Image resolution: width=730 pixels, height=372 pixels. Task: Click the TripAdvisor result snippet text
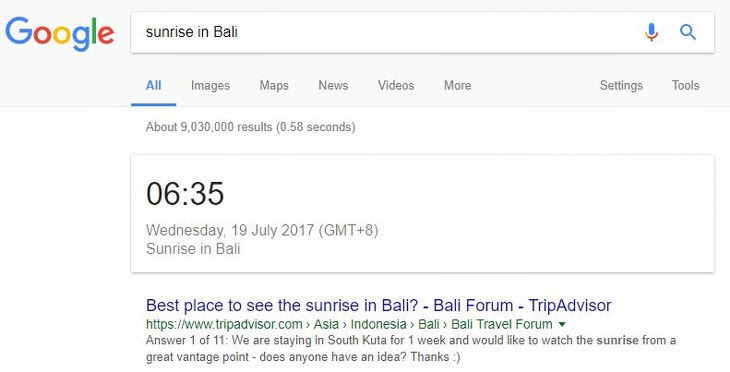[411, 349]
